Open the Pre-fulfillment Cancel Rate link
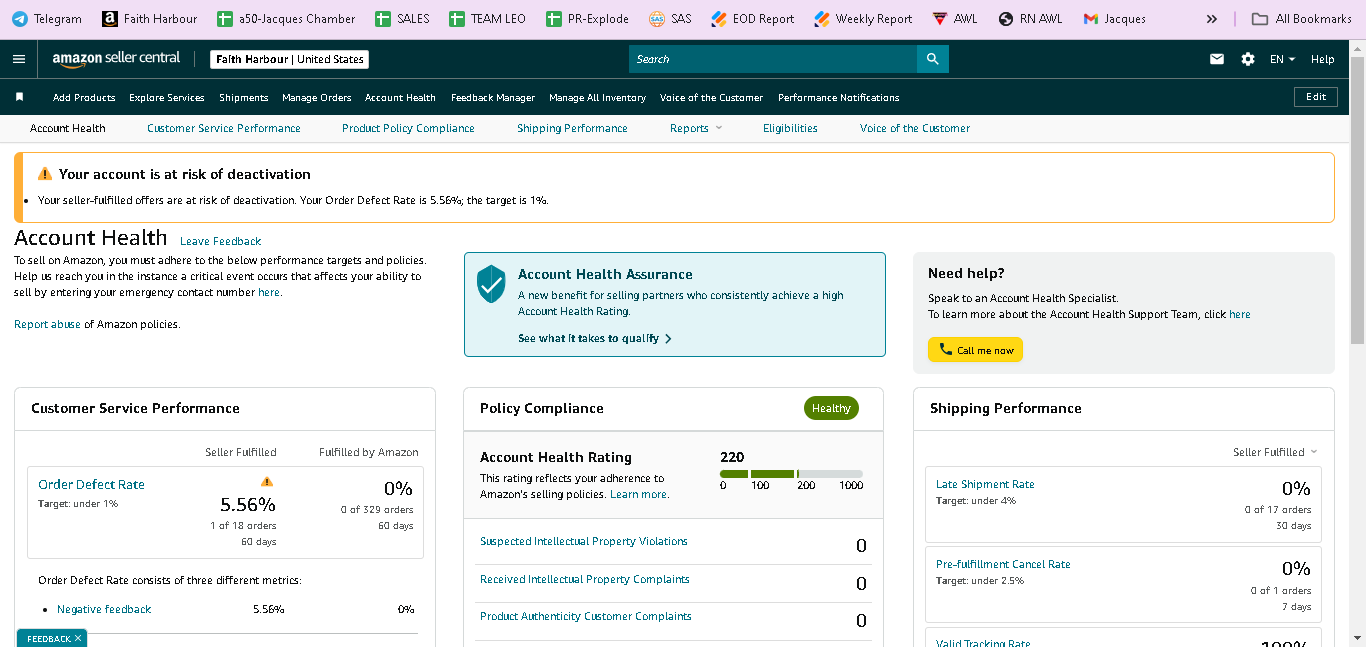The width and height of the screenshot is (1366, 647). click(1003, 564)
